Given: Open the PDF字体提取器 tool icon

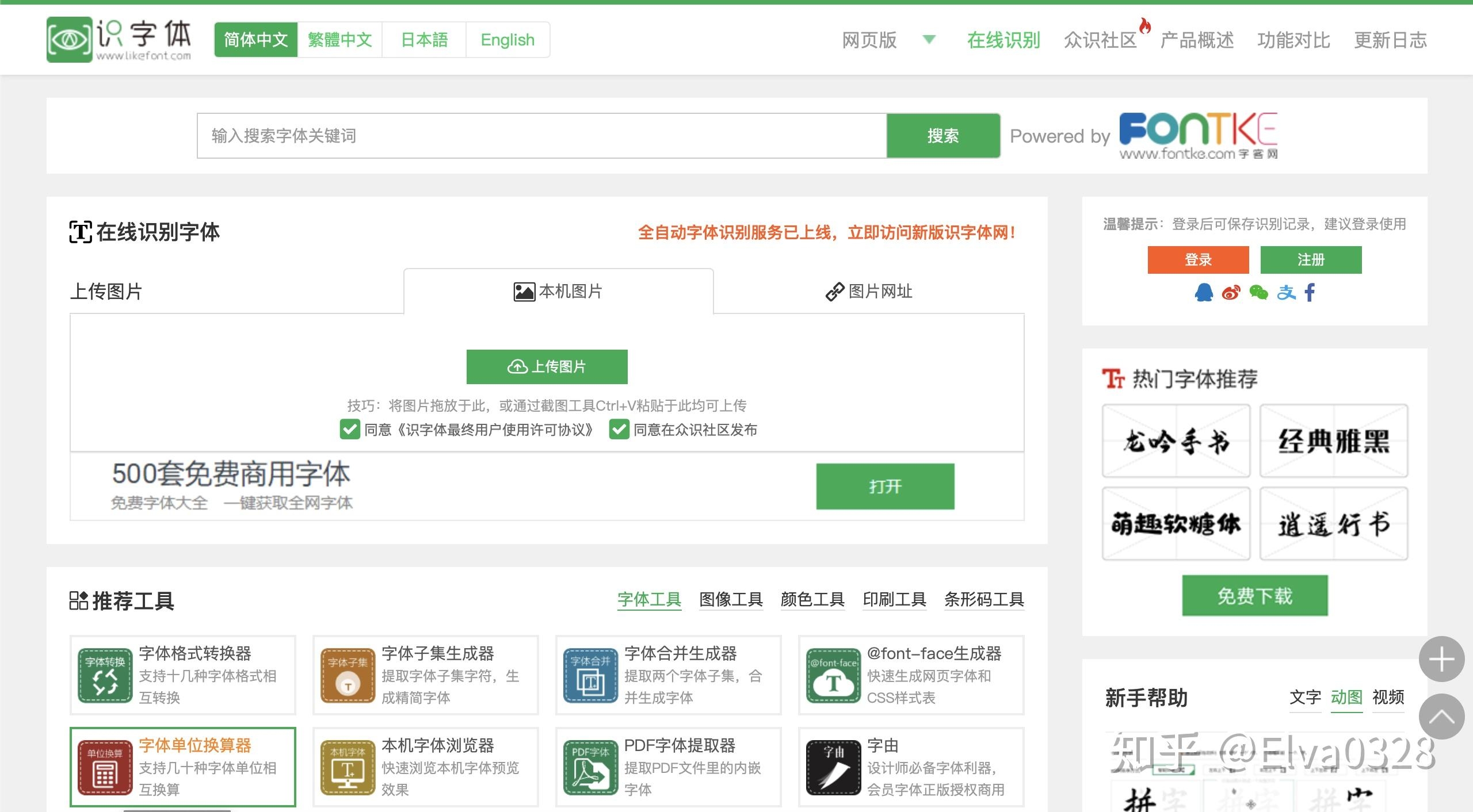Looking at the screenshot, I should click(589, 767).
